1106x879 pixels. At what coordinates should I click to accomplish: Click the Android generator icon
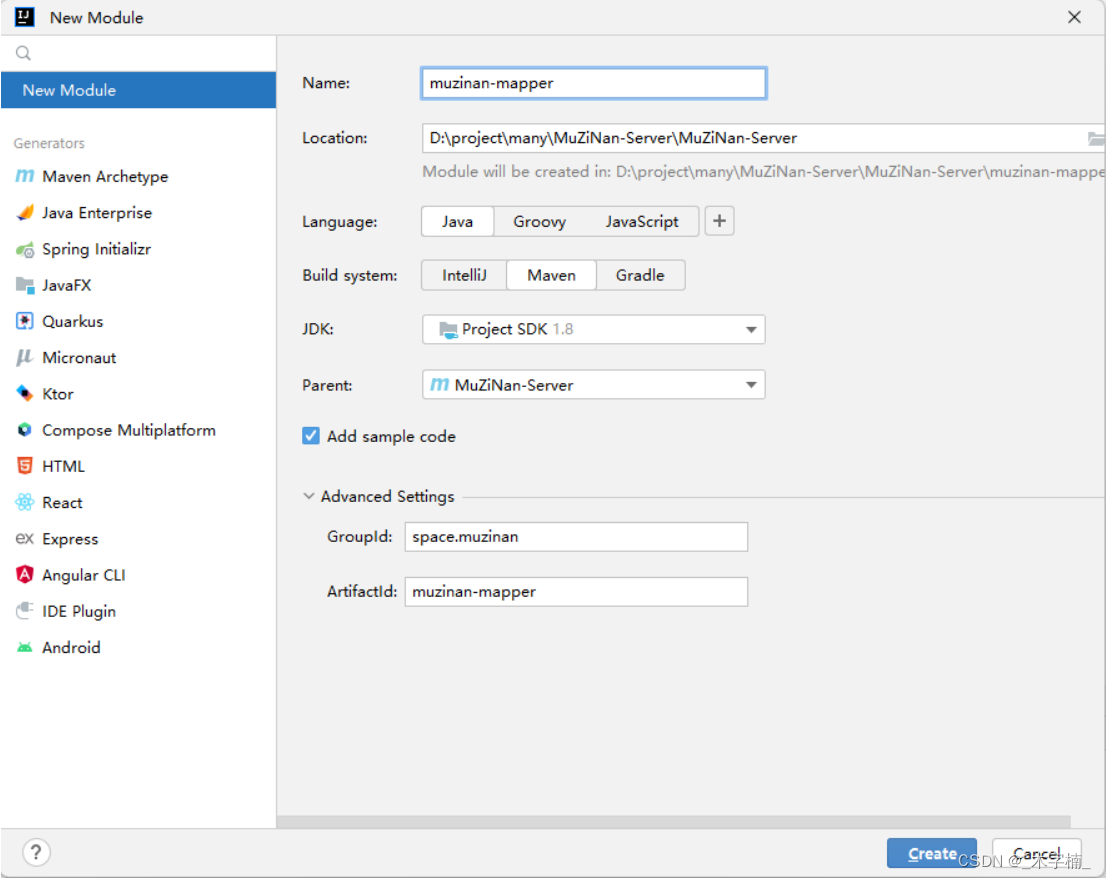(25, 648)
